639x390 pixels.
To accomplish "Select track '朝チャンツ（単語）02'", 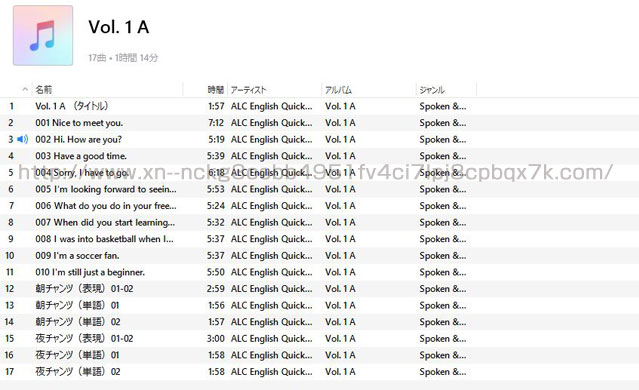I will 78,322.
